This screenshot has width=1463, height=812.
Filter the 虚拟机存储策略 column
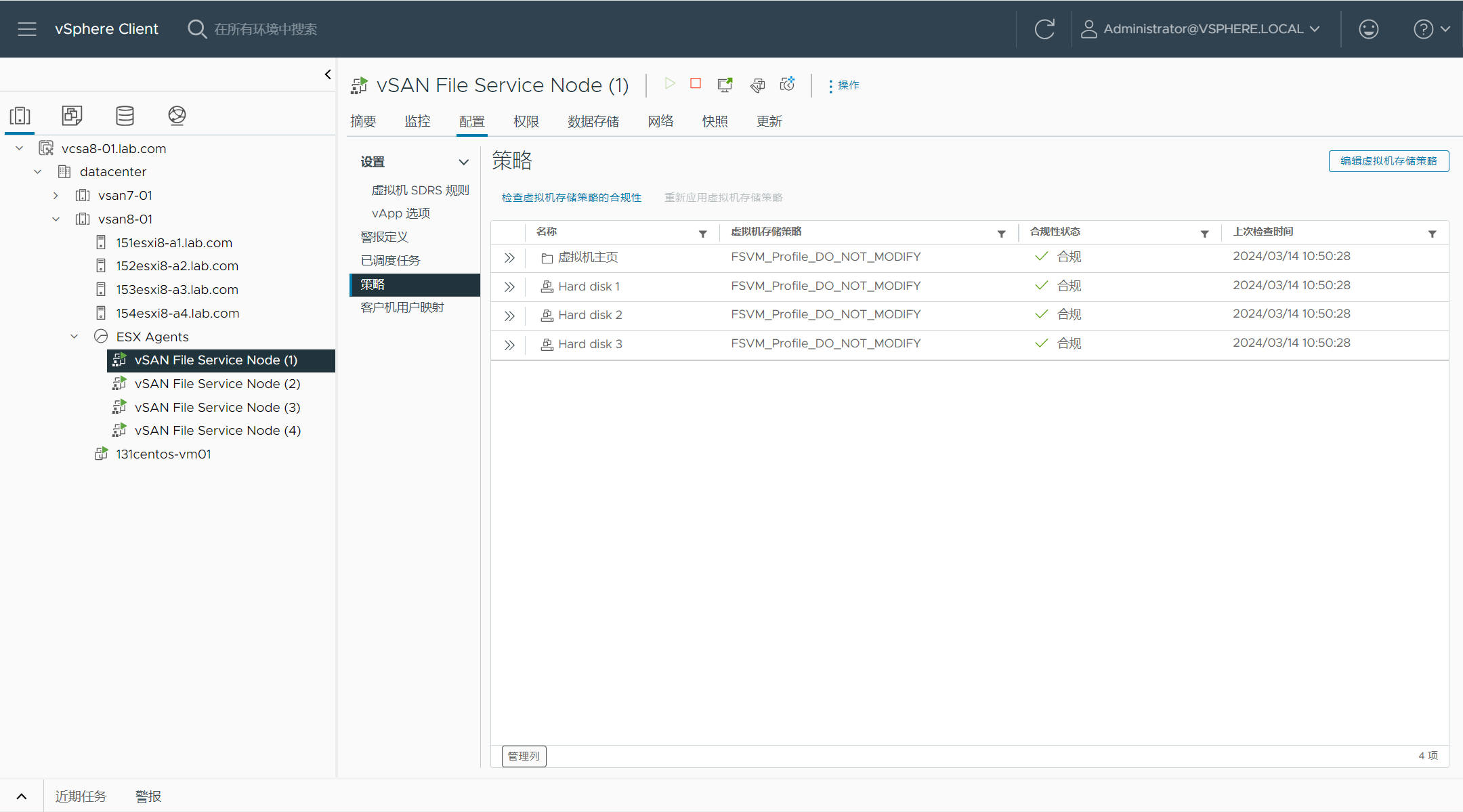point(1001,234)
